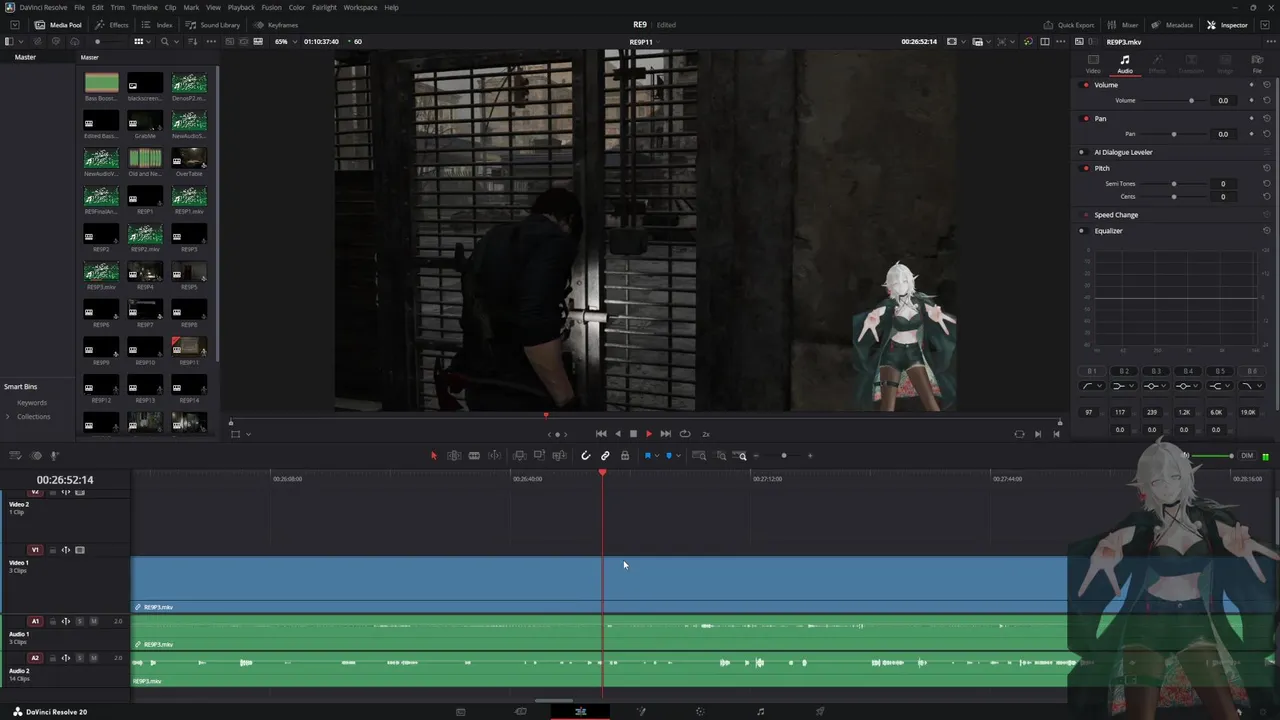1280x720 pixels.
Task: Enable the Equalizer section
Action: (x=1082, y=231)
